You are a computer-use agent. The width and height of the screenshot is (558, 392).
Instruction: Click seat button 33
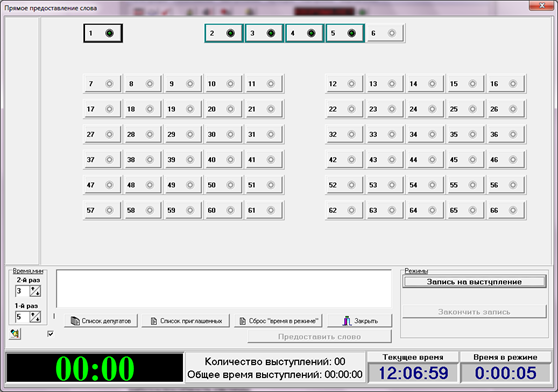(385, 134)
